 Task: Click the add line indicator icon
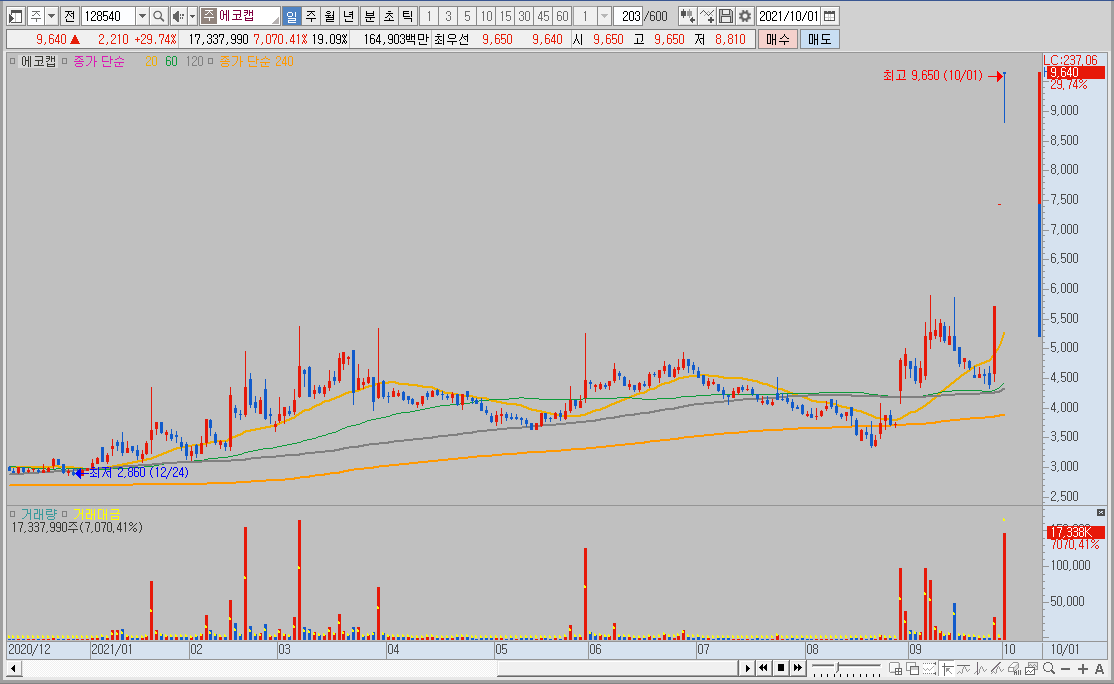[x=706, y=16]
